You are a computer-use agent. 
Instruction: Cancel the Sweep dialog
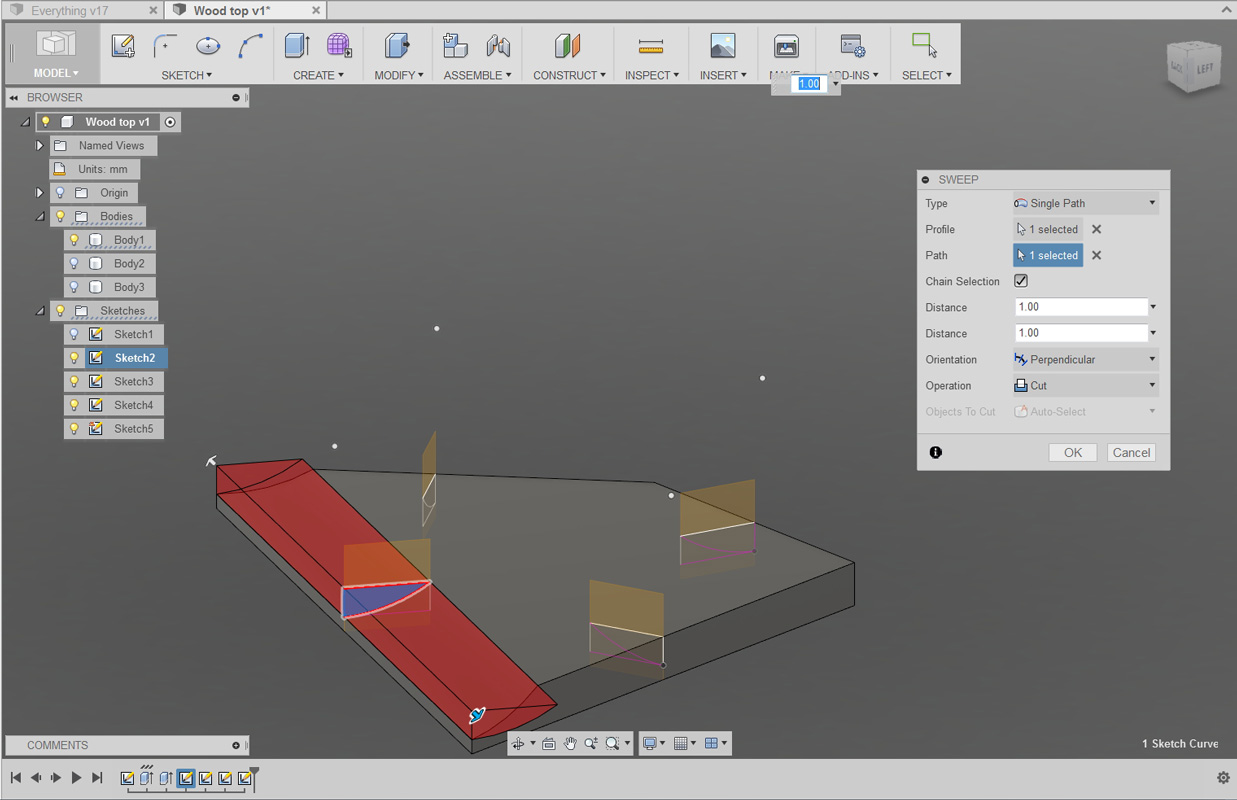click(1131, 452)
